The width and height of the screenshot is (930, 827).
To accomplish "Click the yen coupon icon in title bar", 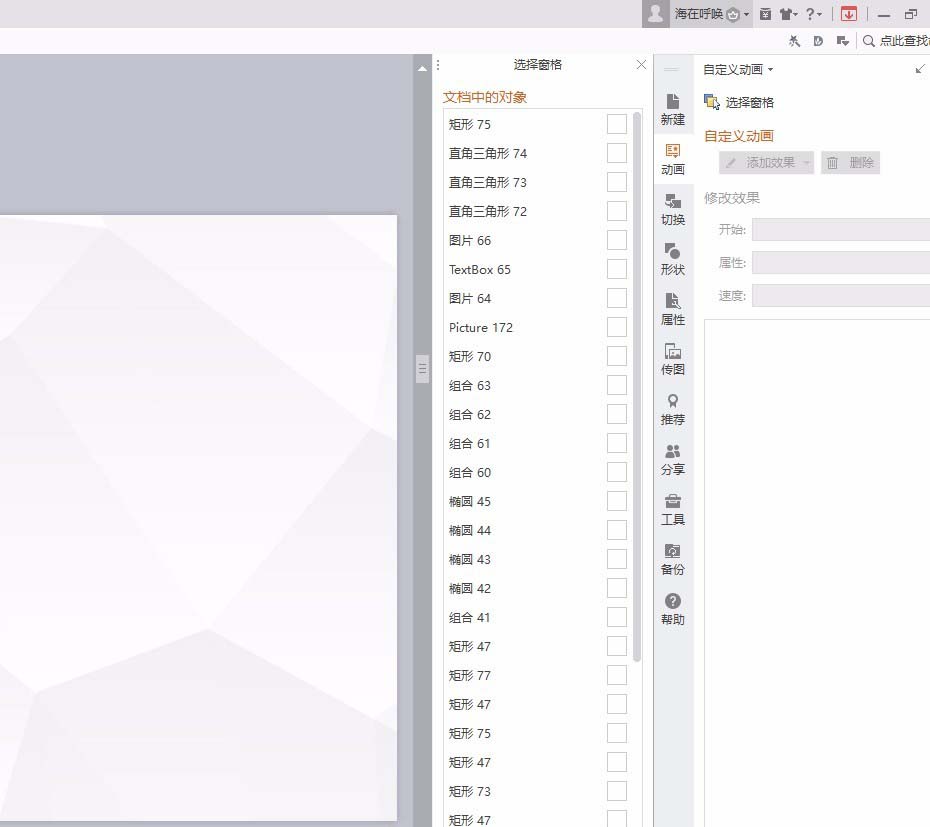I will tap(766, 14).
